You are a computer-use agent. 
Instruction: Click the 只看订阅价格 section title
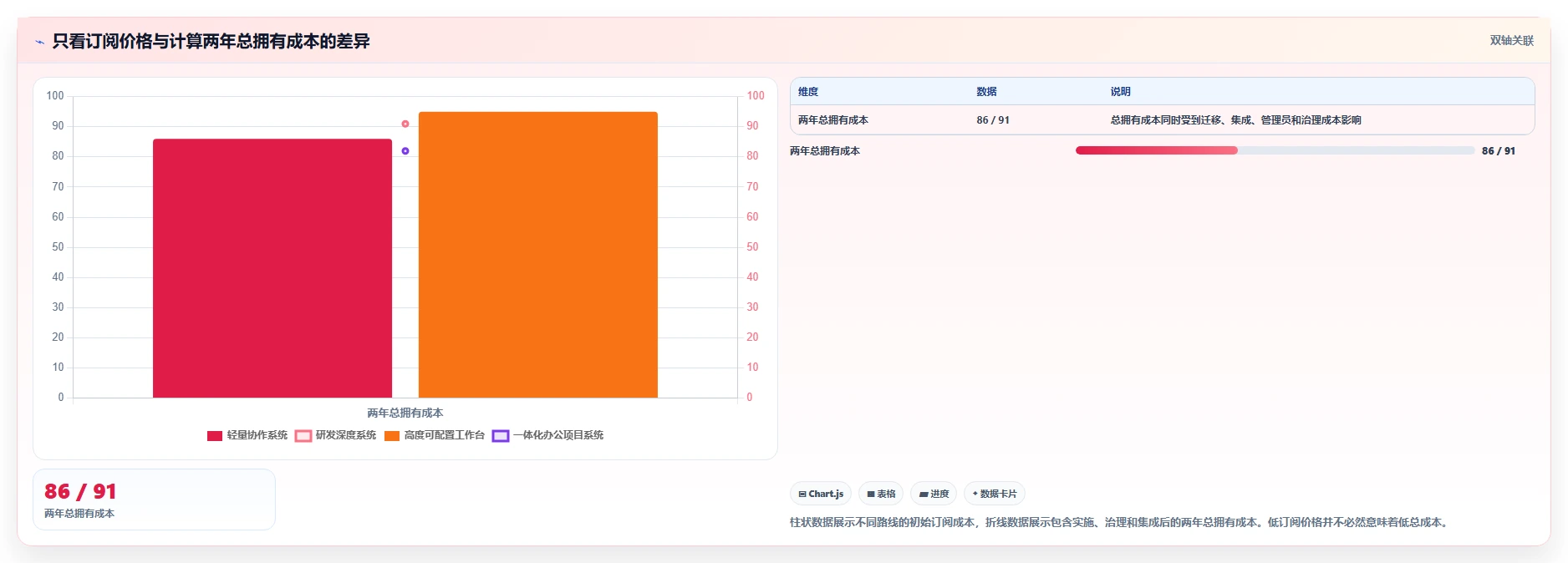(211, 41)
